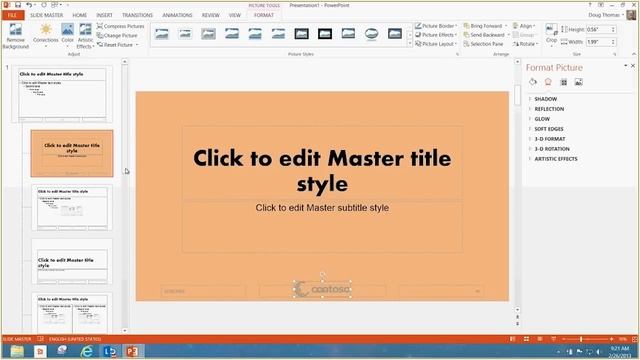Viewport: 640px width, 360px height.
Task: Expand the 3-D FORMAT section
Action: tap(549, 139)
